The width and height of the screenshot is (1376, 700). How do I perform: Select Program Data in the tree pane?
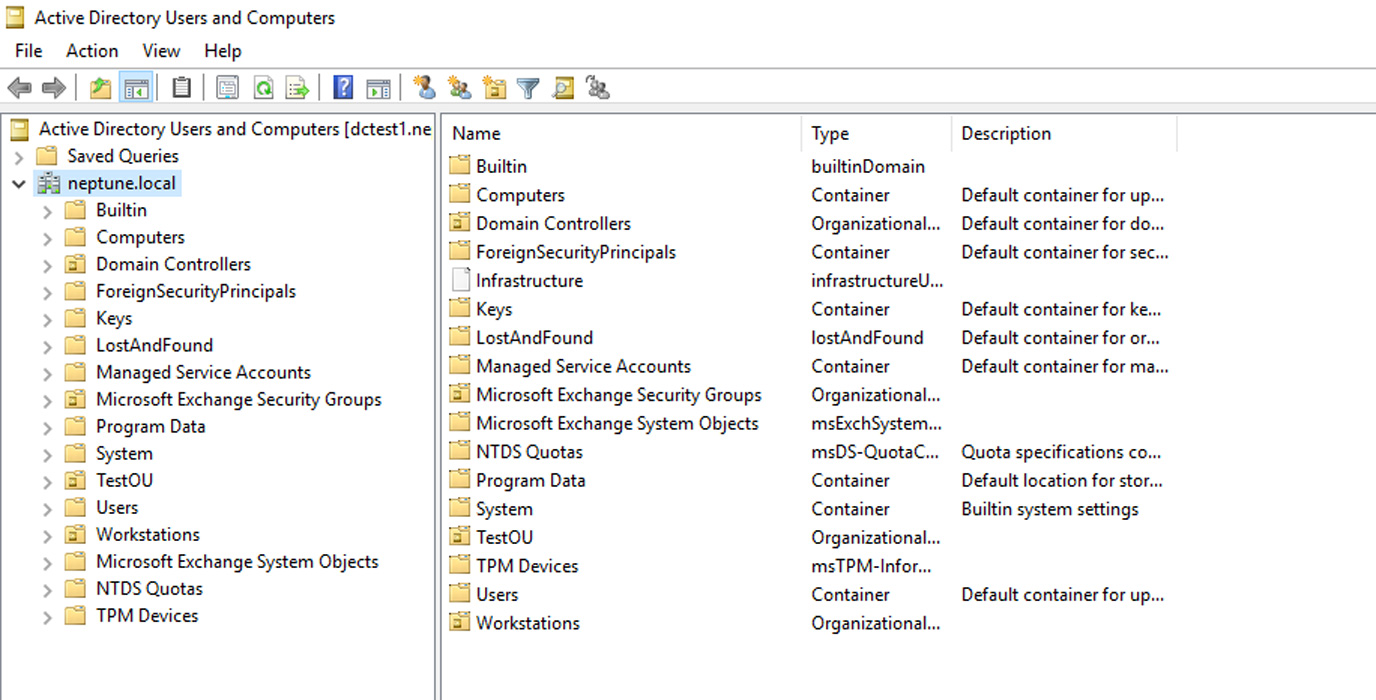click(x=151, y=427)
